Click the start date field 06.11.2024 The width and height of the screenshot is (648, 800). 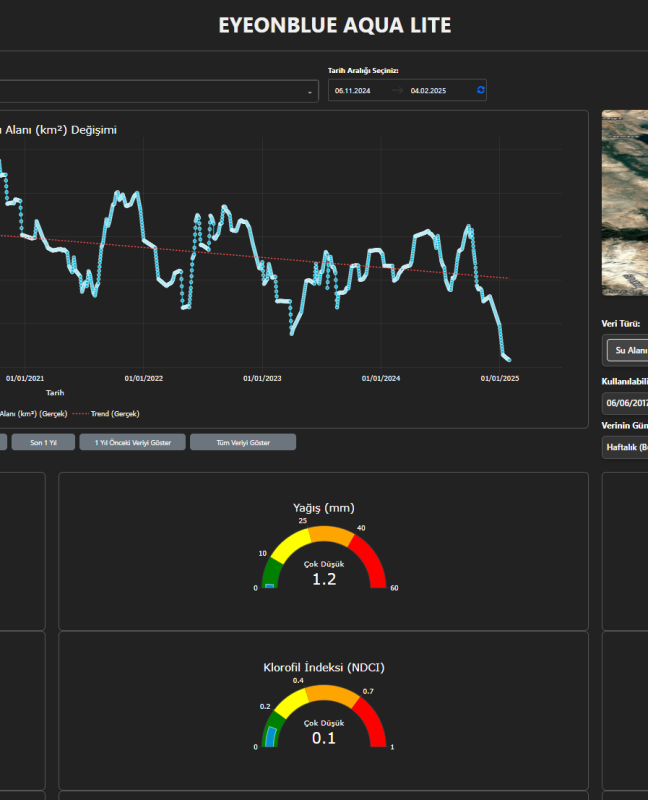353,91
